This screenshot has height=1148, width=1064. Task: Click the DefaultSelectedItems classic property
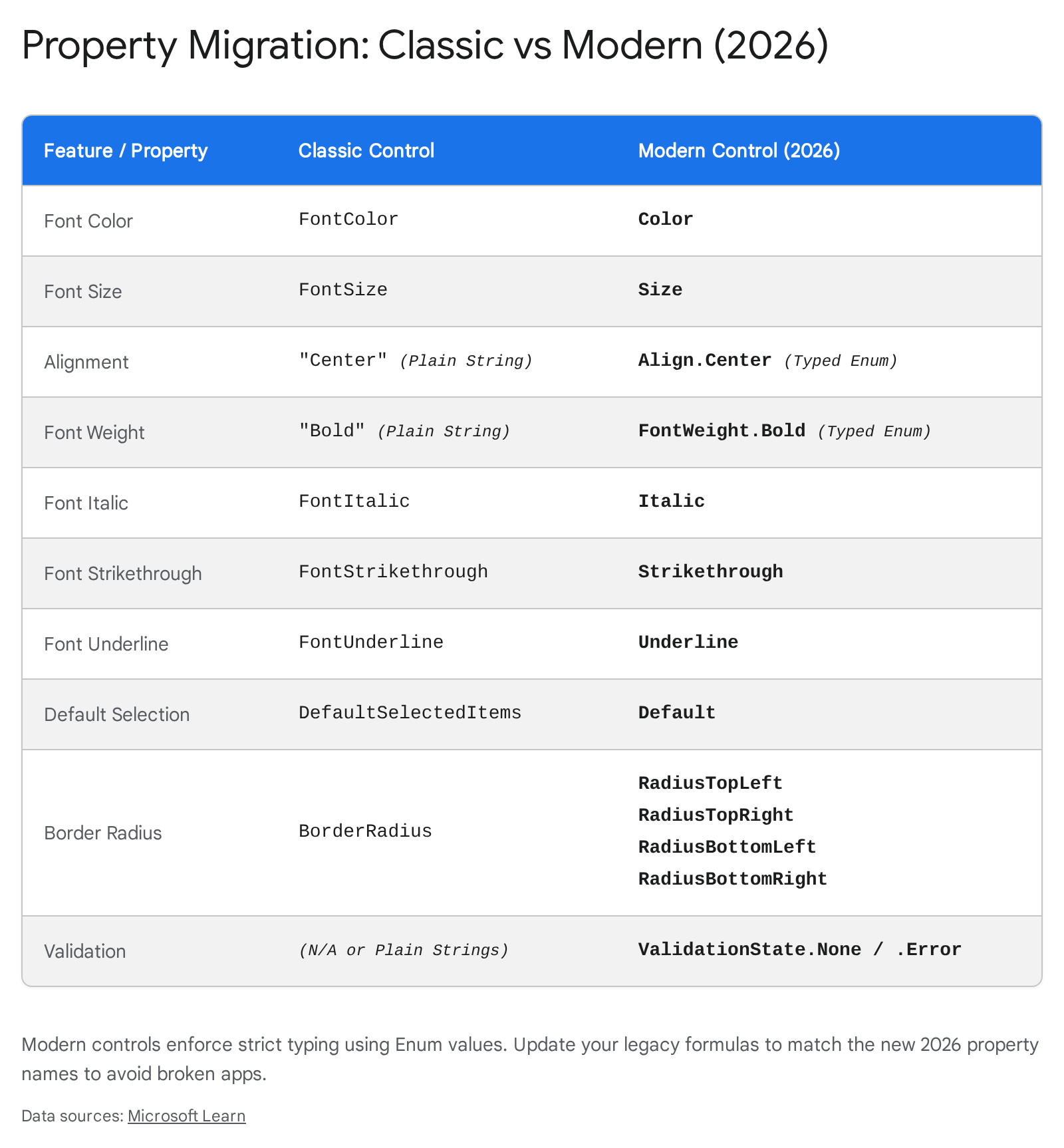(410, 713)
